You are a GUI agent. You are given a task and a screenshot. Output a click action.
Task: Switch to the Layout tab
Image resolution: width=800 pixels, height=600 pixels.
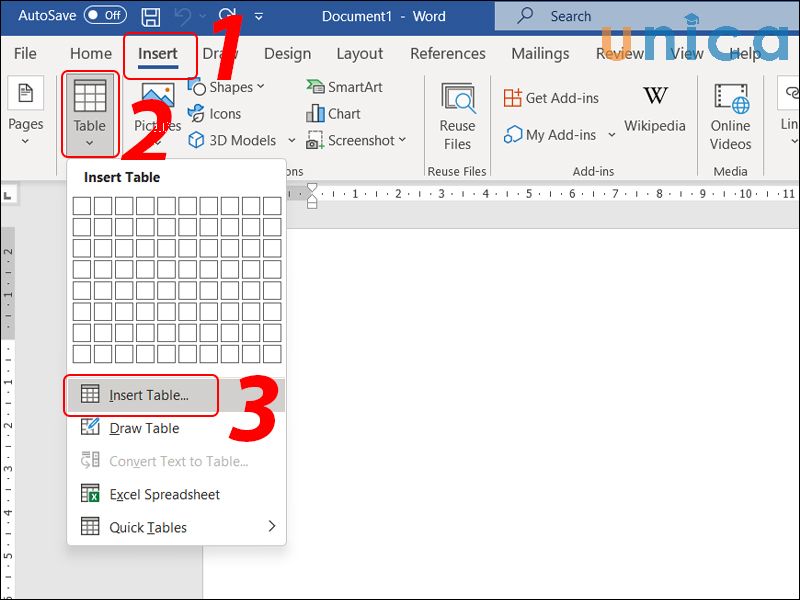[x=360, y=54]
